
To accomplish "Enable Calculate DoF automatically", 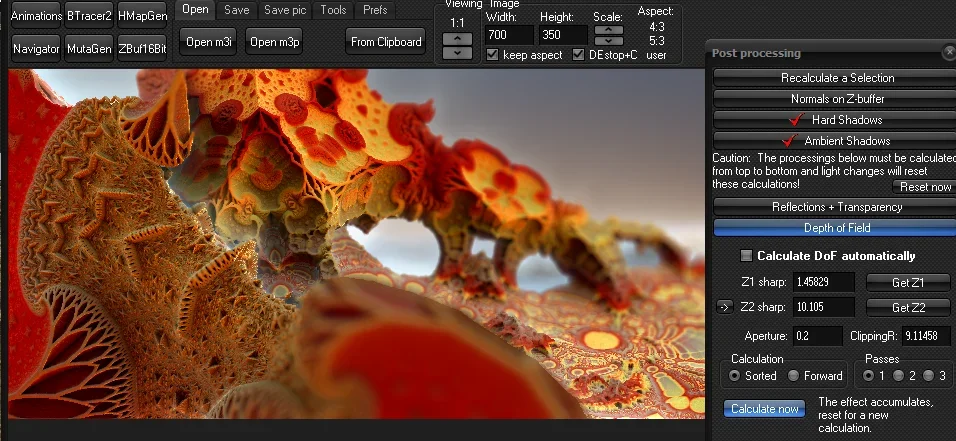I will tap(746, 256).
